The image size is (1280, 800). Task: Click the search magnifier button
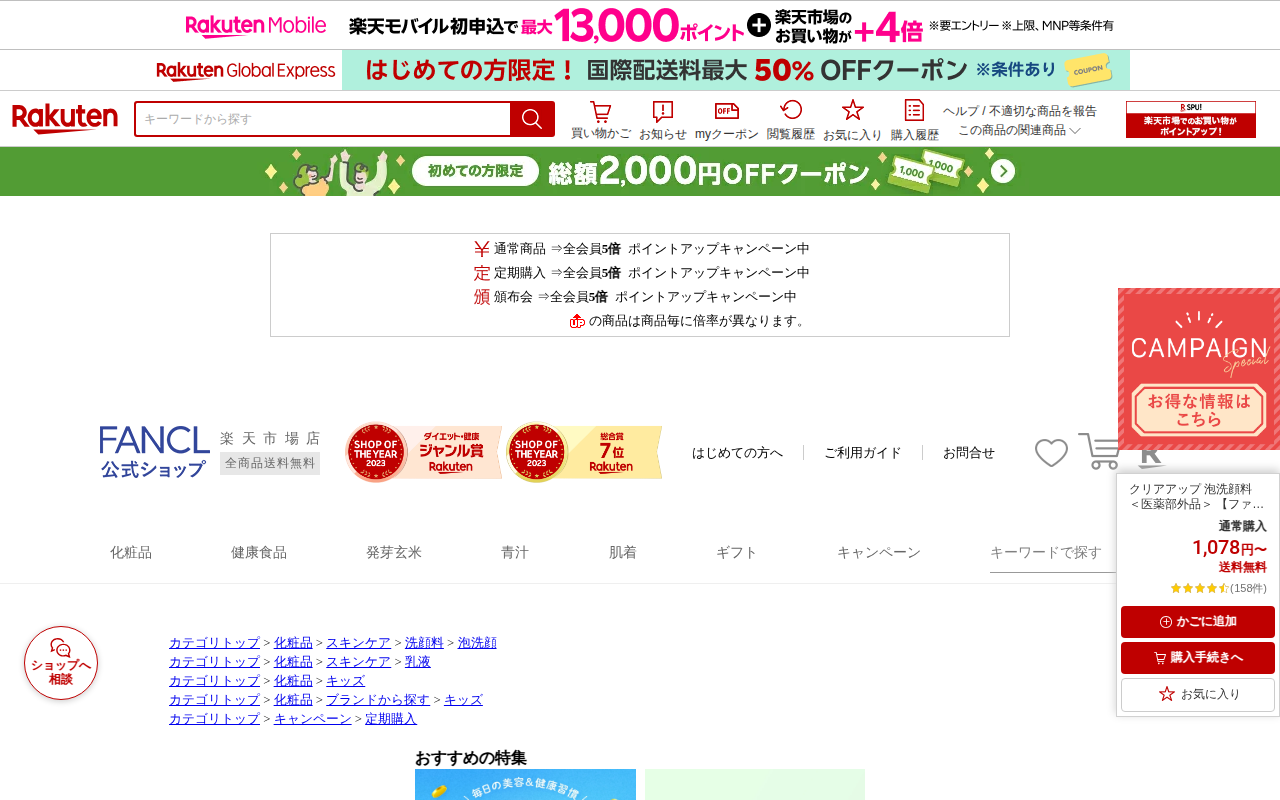point(532,119)
